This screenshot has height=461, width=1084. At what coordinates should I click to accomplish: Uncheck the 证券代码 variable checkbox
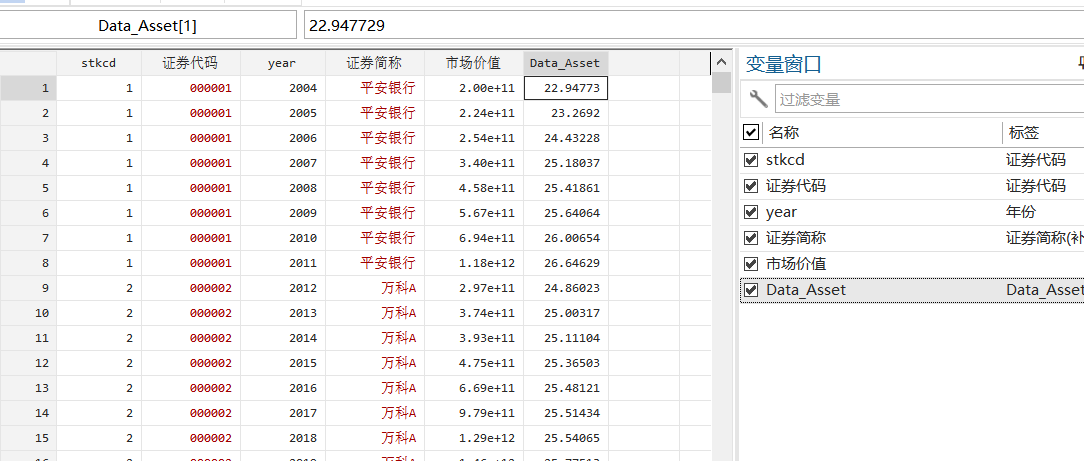750,186
